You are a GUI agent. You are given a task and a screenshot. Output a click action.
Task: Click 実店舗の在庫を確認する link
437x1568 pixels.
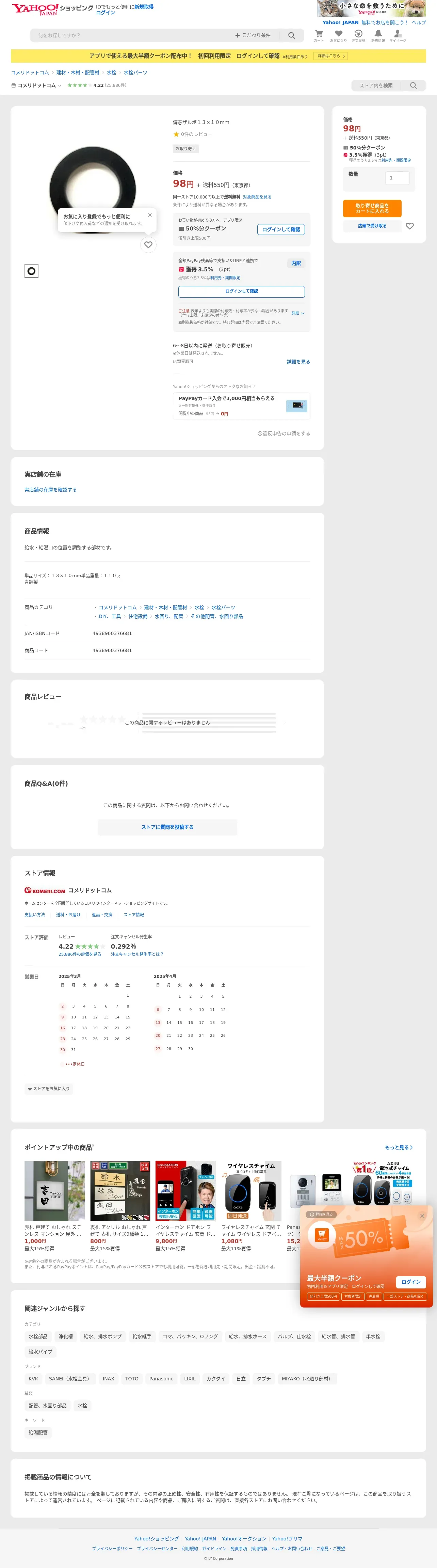50,489
